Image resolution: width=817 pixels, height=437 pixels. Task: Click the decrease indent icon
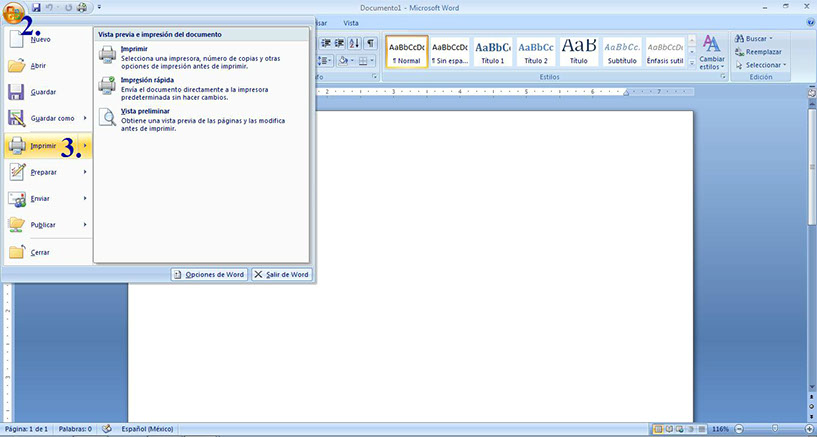click(x=326, y=43)
